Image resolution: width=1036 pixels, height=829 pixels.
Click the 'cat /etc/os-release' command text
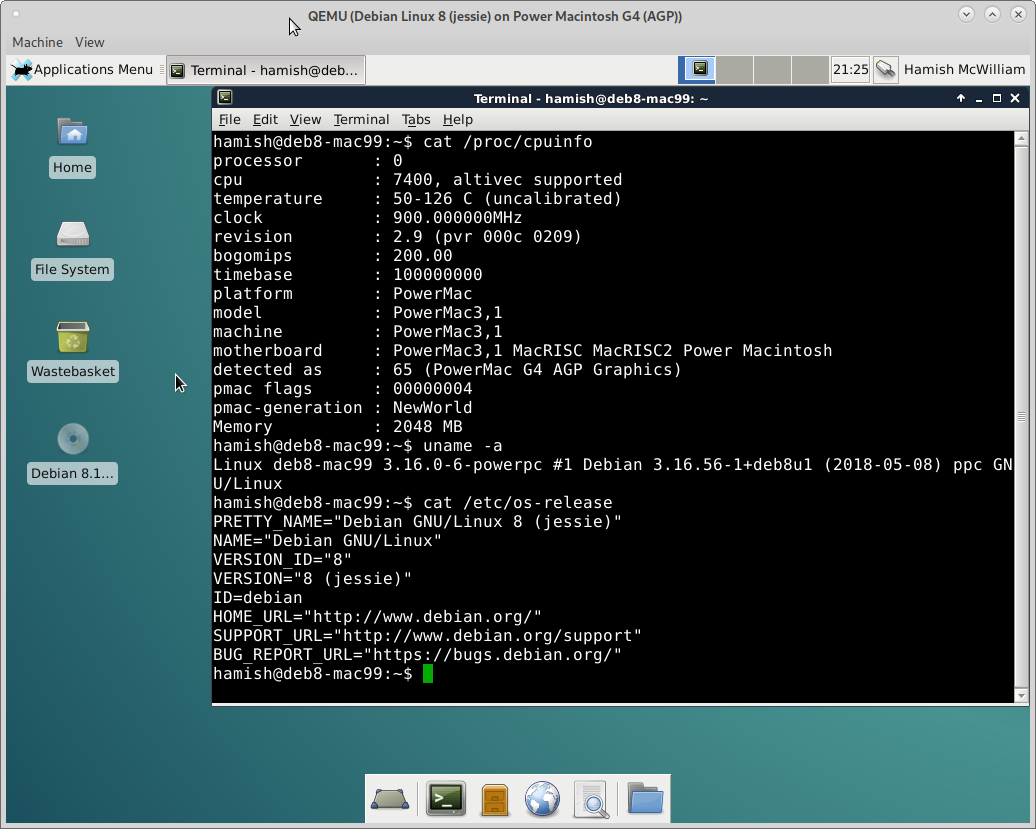pos(517,503)
